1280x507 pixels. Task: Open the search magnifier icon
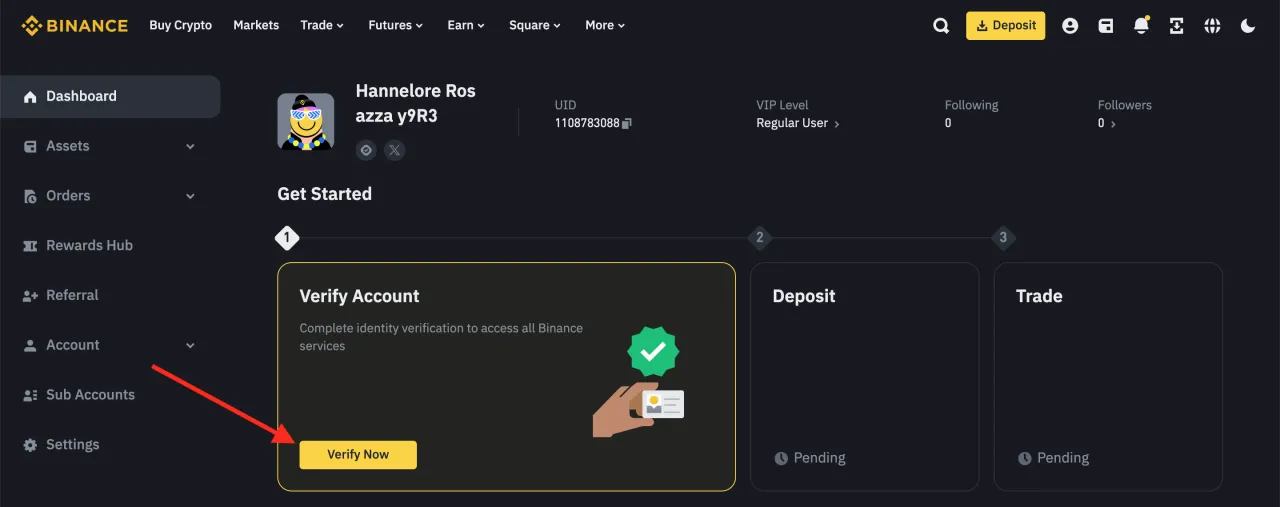coord(941,26)
